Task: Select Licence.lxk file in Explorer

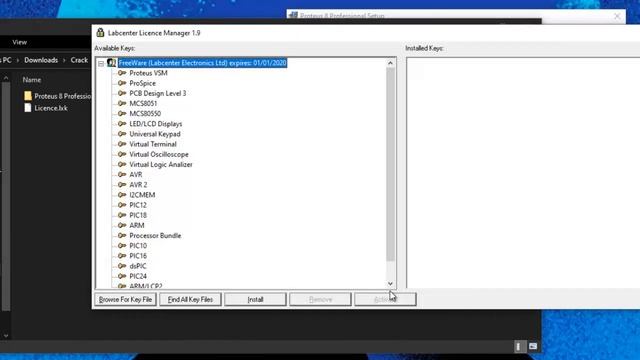Action: 46,108
